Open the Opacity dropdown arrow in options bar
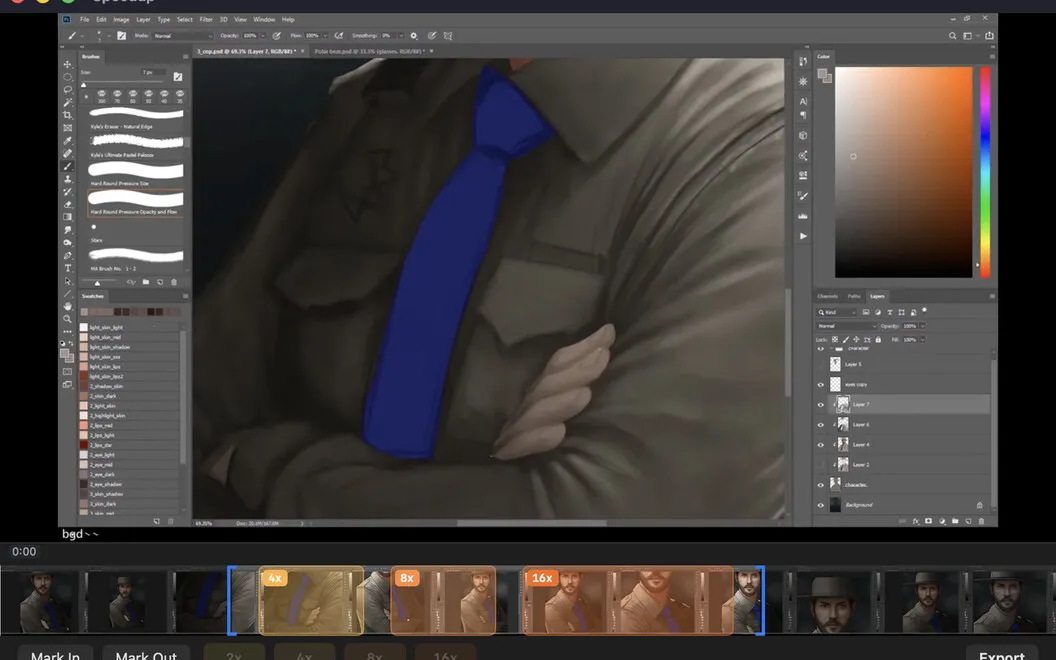The width and height of the screenshot is (1056, 660). pyautogui.click(x=263, y=36)
